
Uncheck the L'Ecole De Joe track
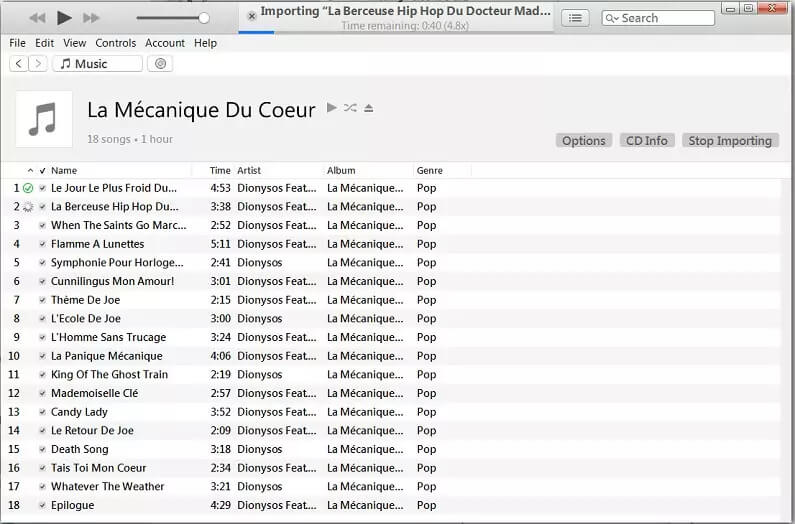[x=43, y=319]
